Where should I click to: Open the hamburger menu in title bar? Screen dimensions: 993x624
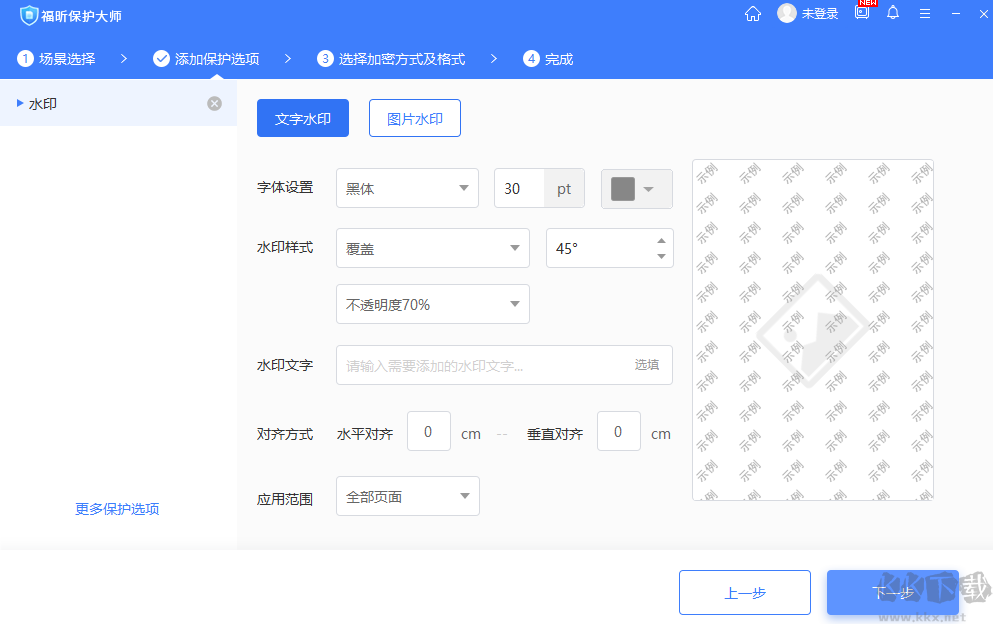click(925, 13)
